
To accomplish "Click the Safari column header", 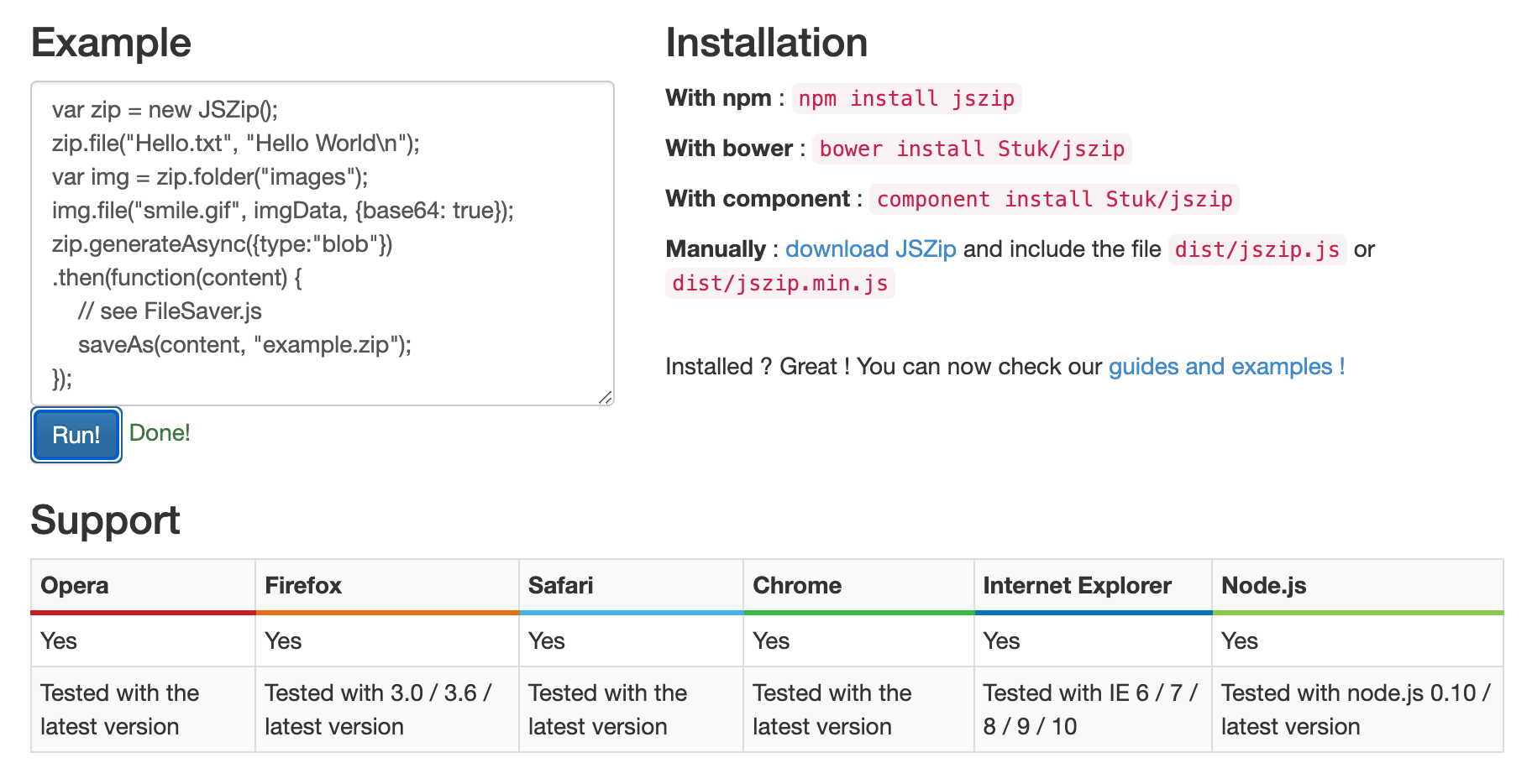I will [x=560, y=586].
